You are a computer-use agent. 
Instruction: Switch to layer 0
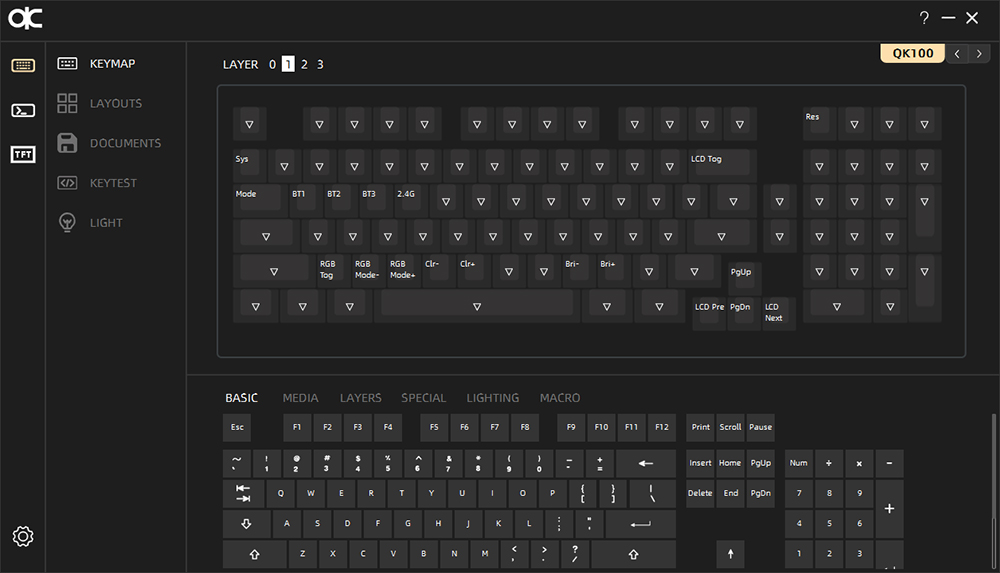[x=272, y=64]
